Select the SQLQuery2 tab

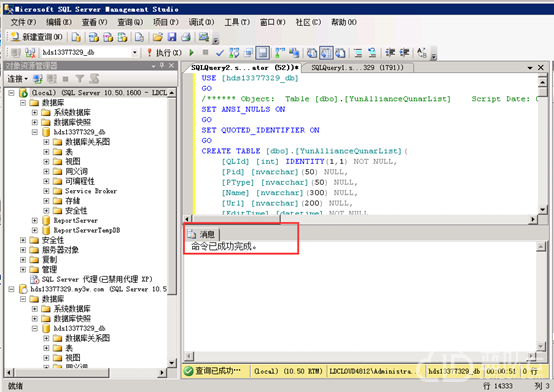click(x=244, y=68)
